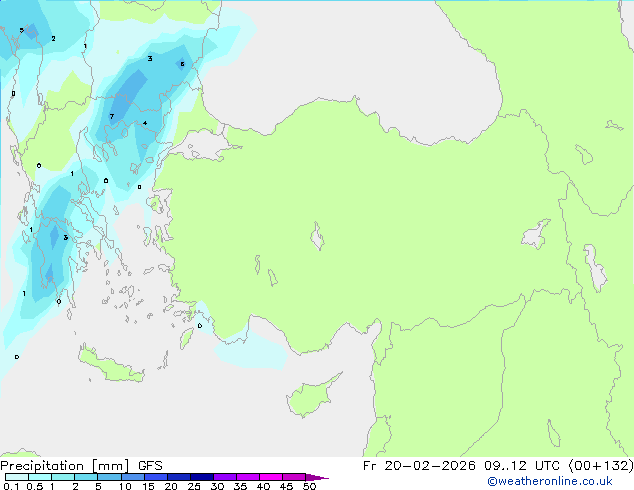Click the '30' legend scale label
The image size is (634, 490).
pyautogui.click(x=217, y=486)
